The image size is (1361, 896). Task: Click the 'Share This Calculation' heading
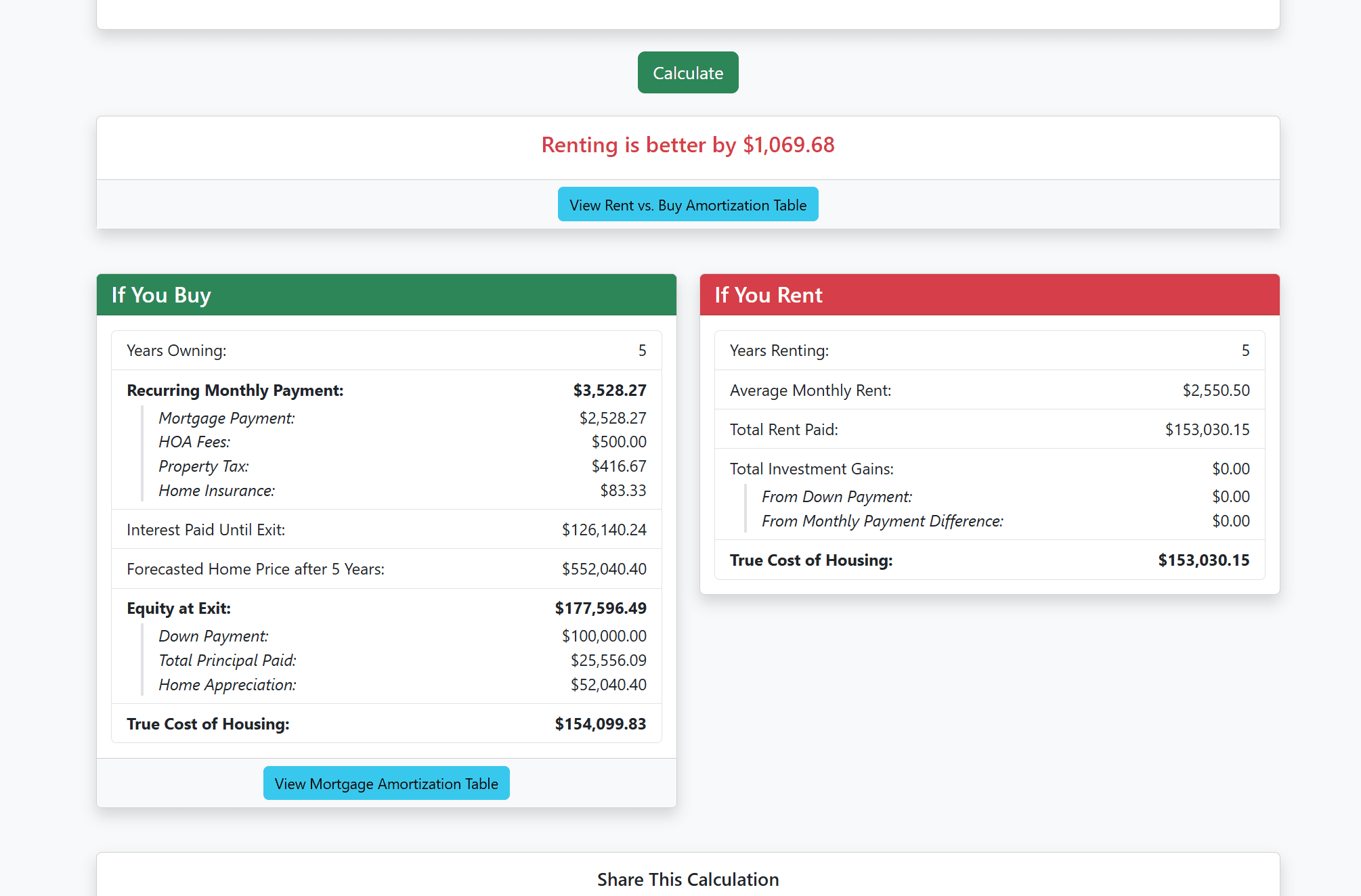687,879
